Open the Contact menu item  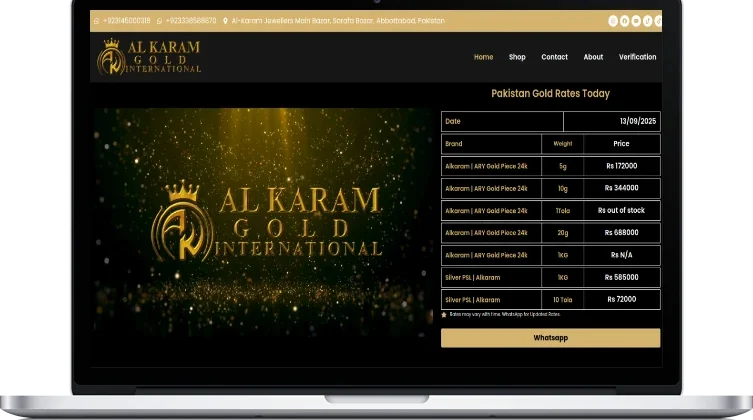point(555,57)
